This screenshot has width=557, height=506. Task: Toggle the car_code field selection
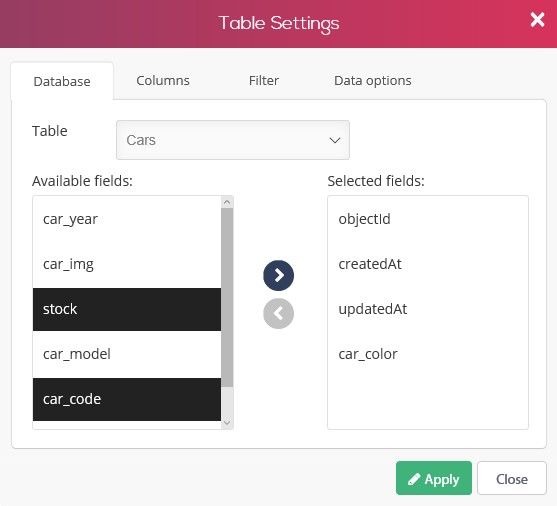coord(127,399)
